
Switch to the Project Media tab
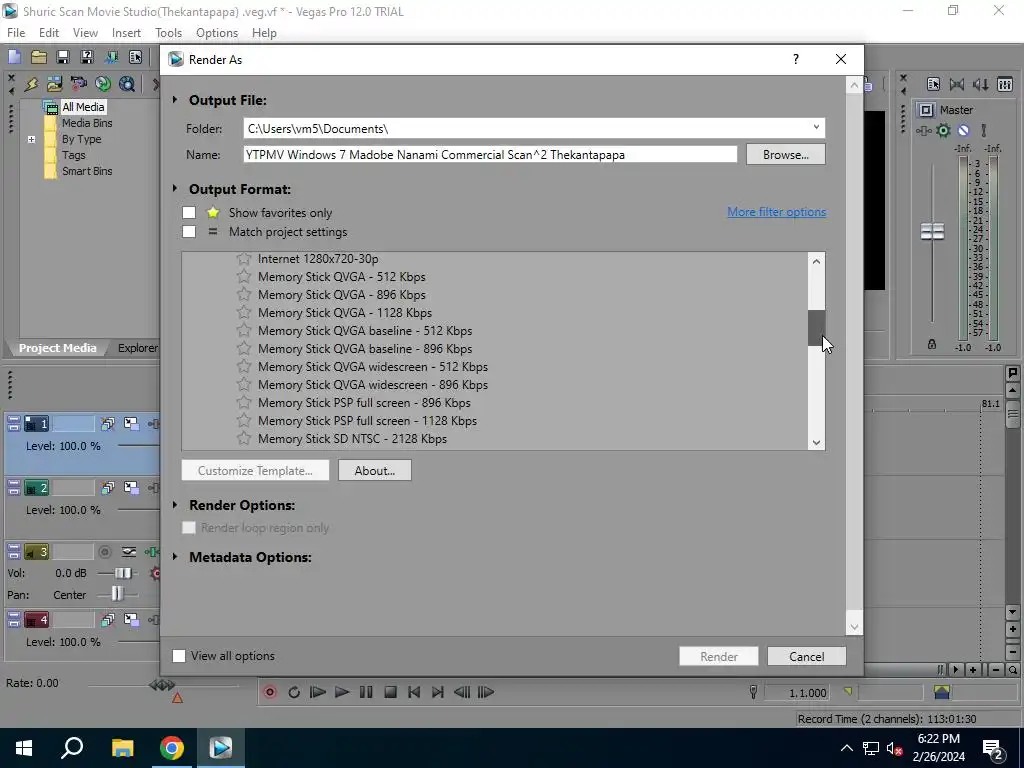coord(57,348)
